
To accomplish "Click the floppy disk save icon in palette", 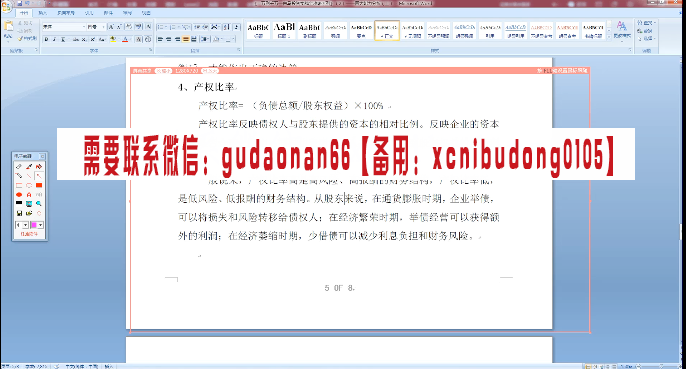I will coord(19,213).
